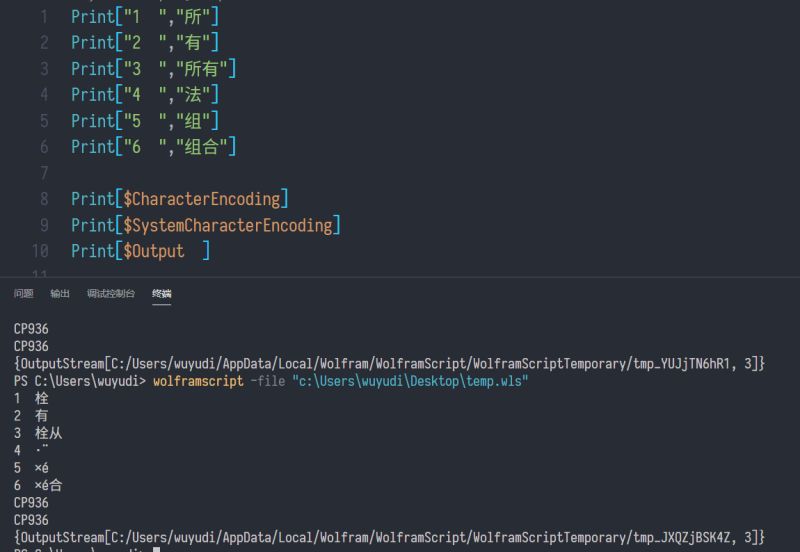Click line number 10 in the gutter
800x552 pixels.
[40, 251]
